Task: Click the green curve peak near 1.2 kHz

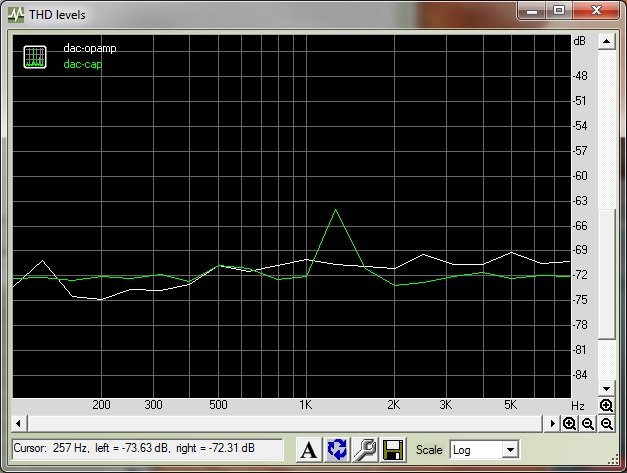Action: pyautogui.click(x=335, y=210)
